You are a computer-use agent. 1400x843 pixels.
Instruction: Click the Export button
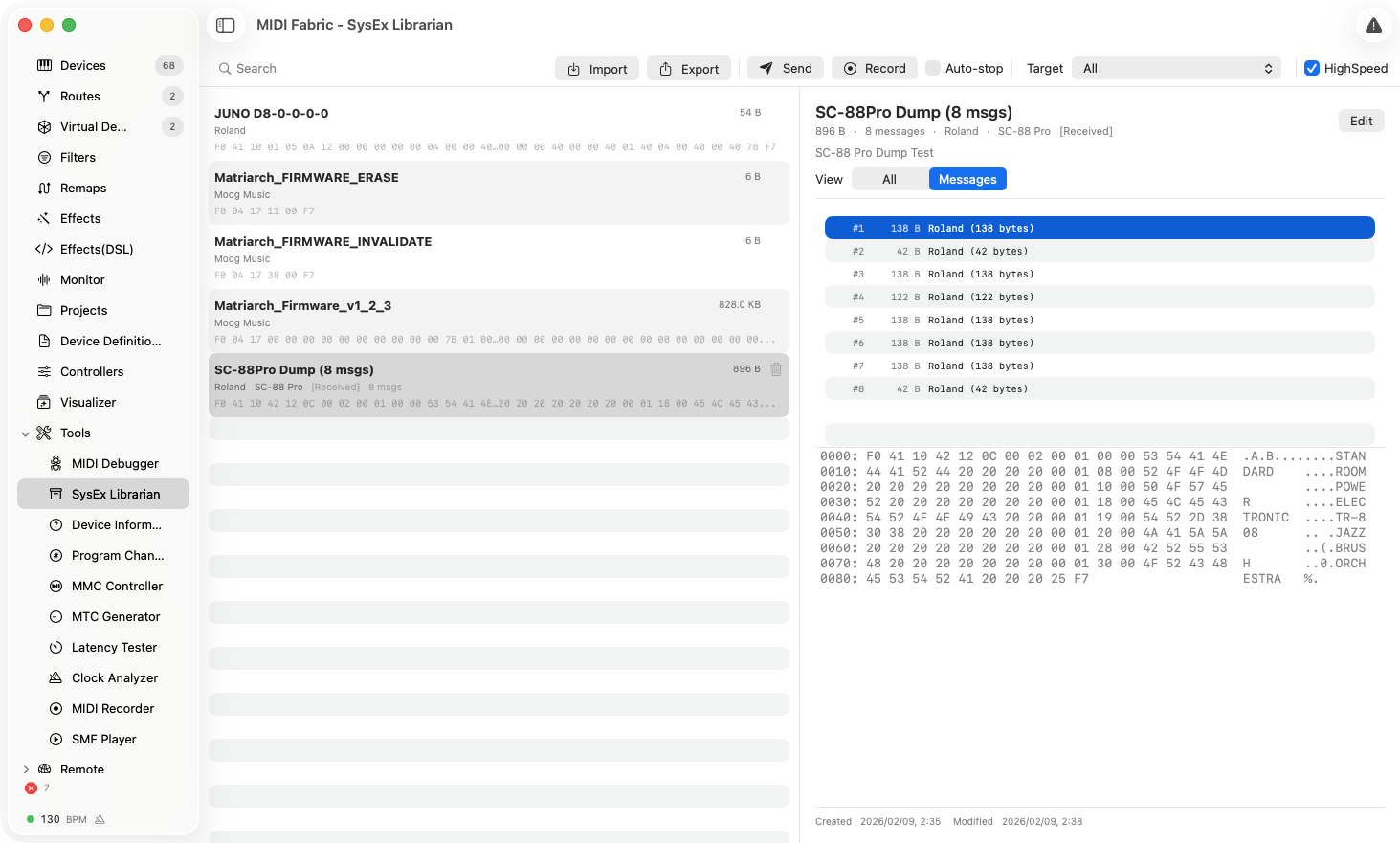(x=689, y=69)
